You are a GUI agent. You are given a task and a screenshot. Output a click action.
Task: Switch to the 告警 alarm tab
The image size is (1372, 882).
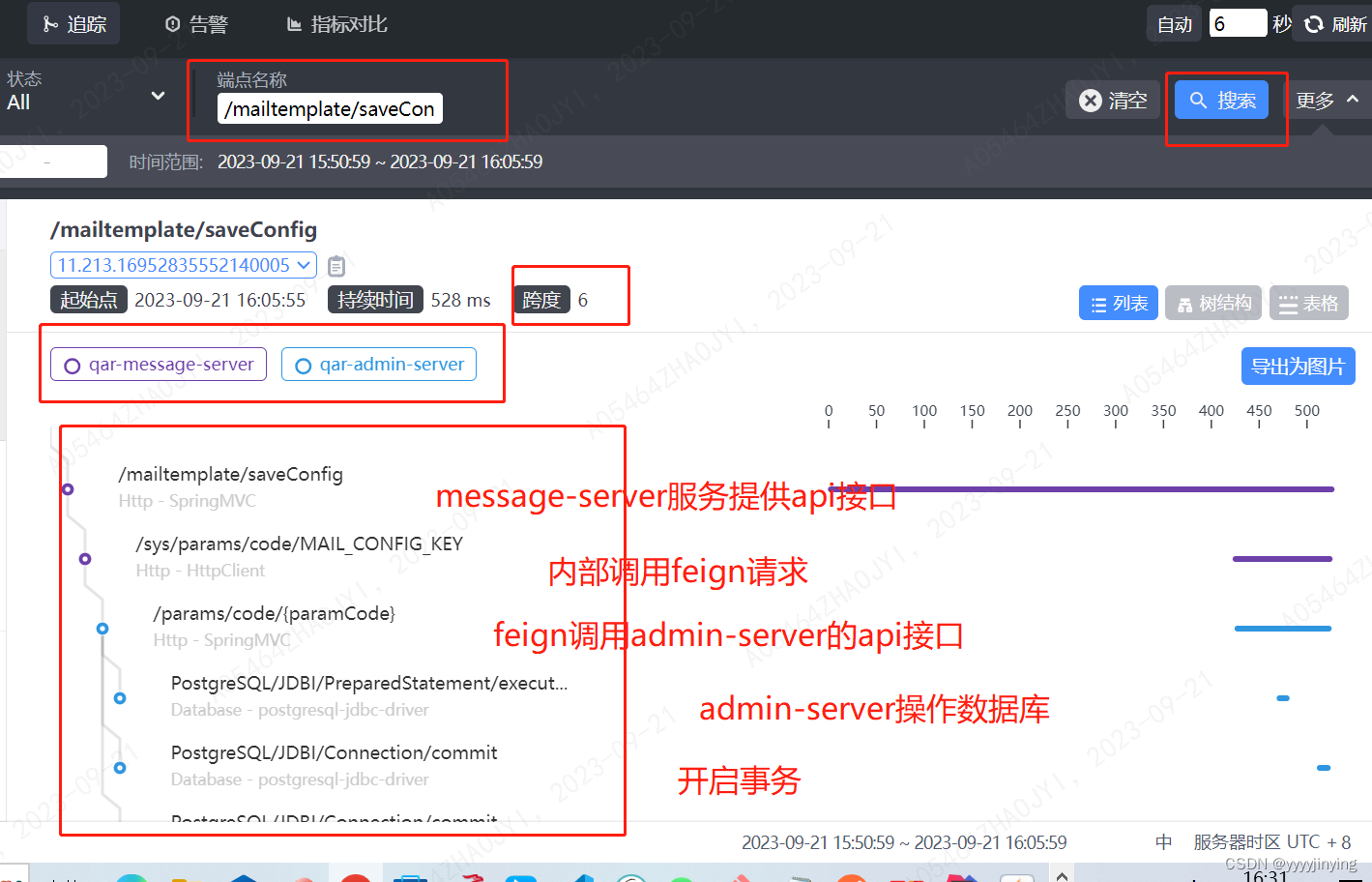(x=196, y=24)
